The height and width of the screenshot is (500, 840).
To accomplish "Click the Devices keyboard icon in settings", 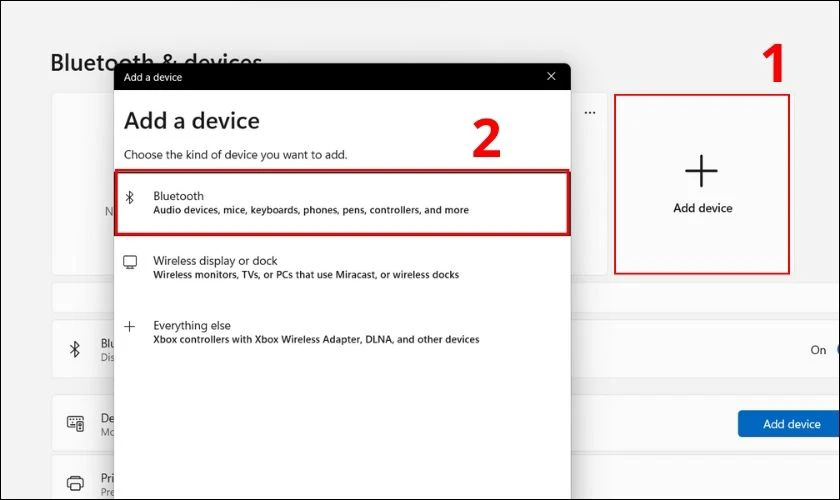I will [75, 423].
